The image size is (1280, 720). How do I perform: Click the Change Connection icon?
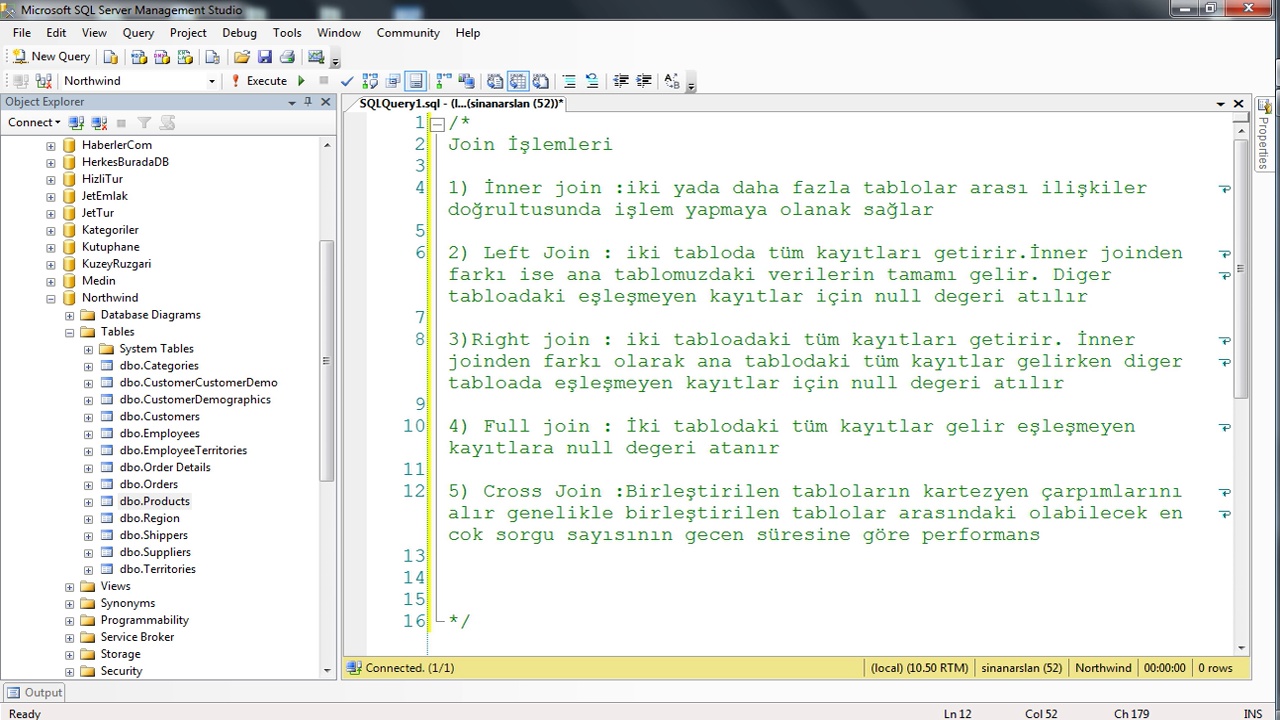click(44, 81)
